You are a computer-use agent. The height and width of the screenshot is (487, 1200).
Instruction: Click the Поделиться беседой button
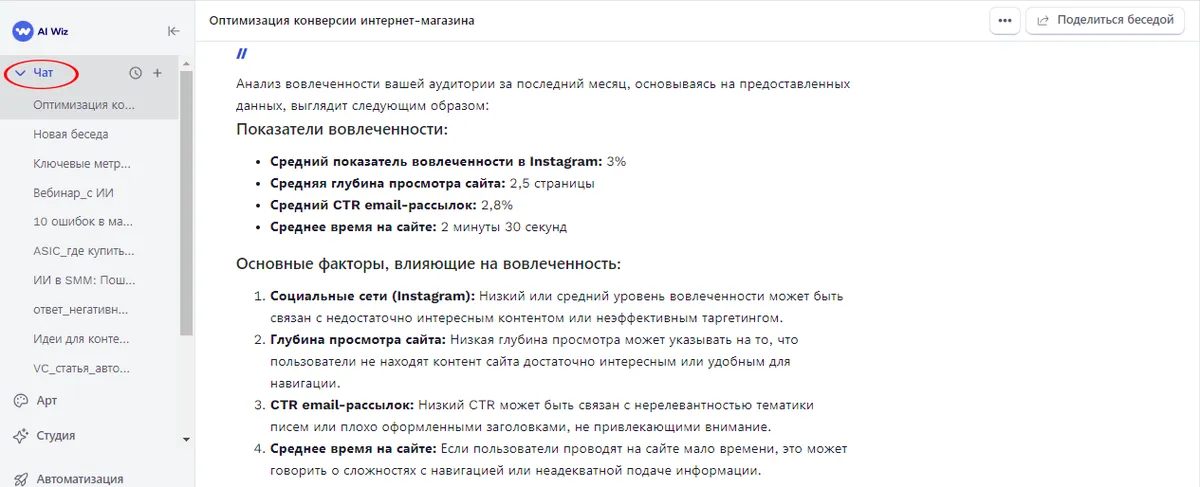(x=1105, y=20)
